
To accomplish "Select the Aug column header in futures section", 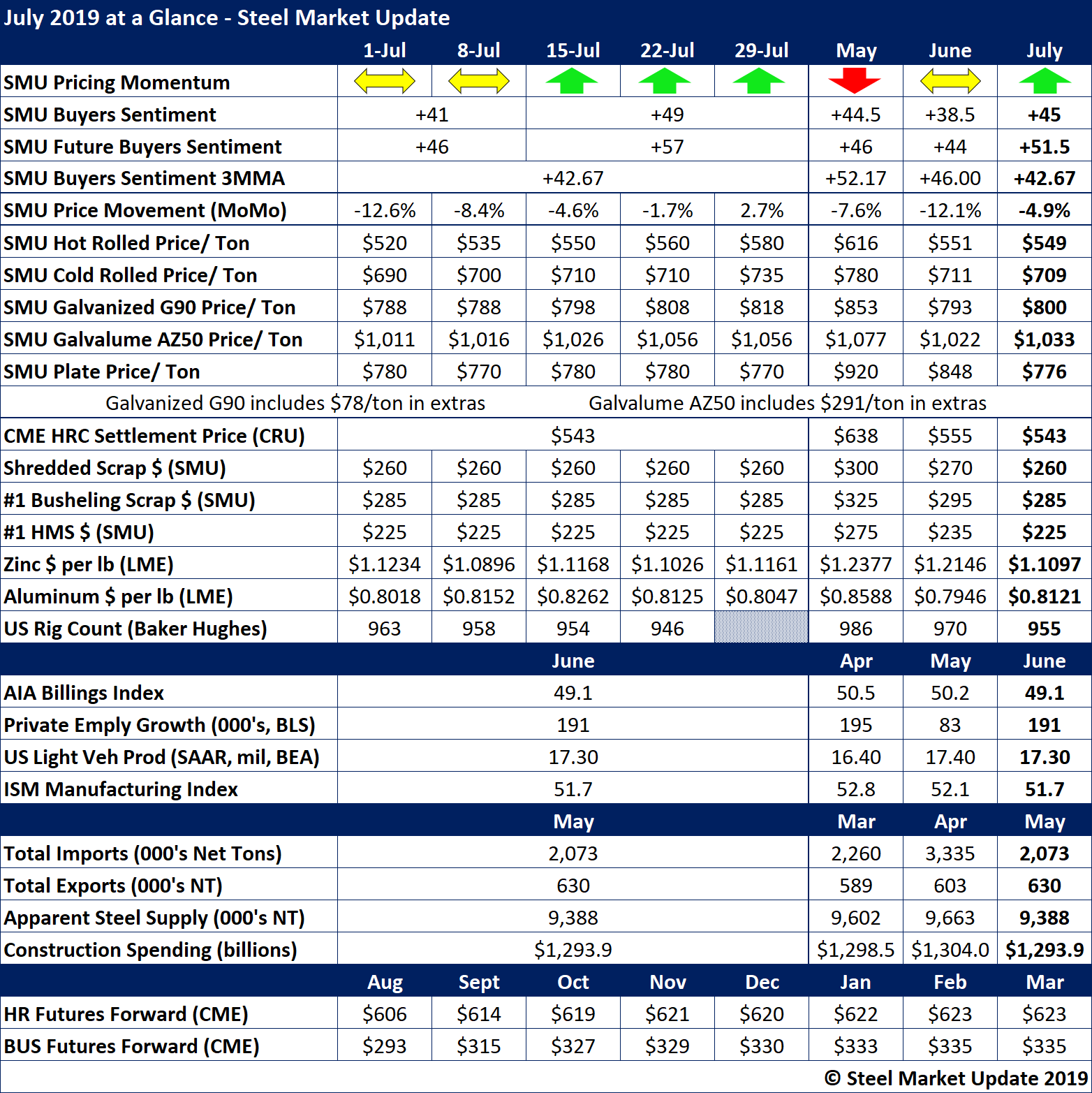I will (385, 982).
